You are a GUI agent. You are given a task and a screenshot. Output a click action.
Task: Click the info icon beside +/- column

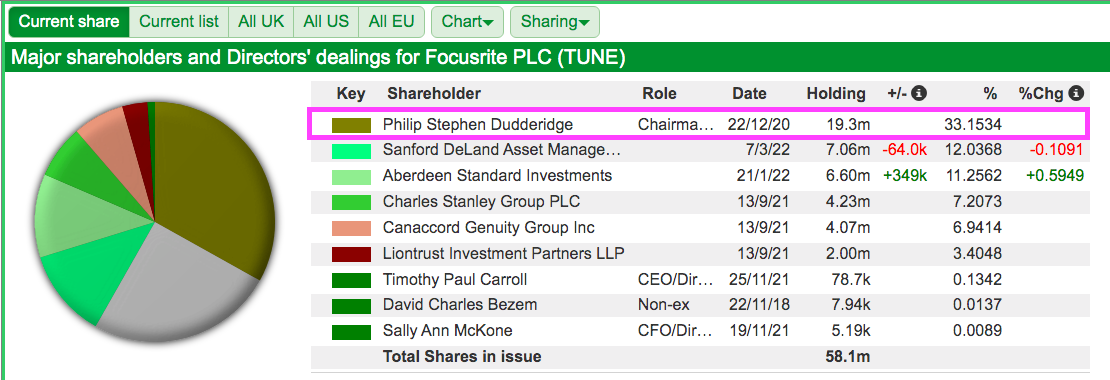[920, 93]
